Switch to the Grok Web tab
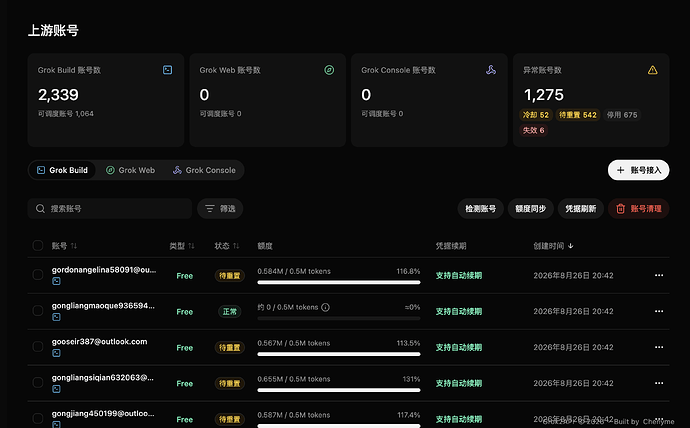The image size is (690, 428). coord(131,170)
